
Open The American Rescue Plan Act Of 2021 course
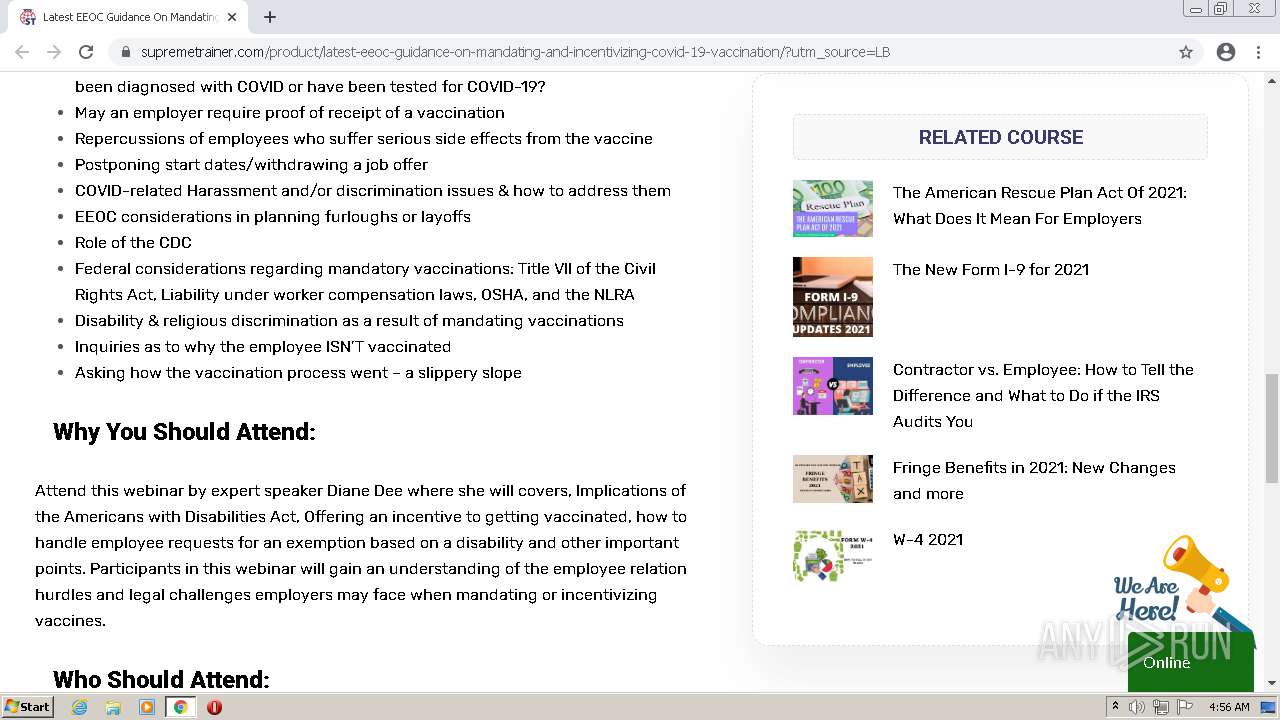(x=1039, y=205)
